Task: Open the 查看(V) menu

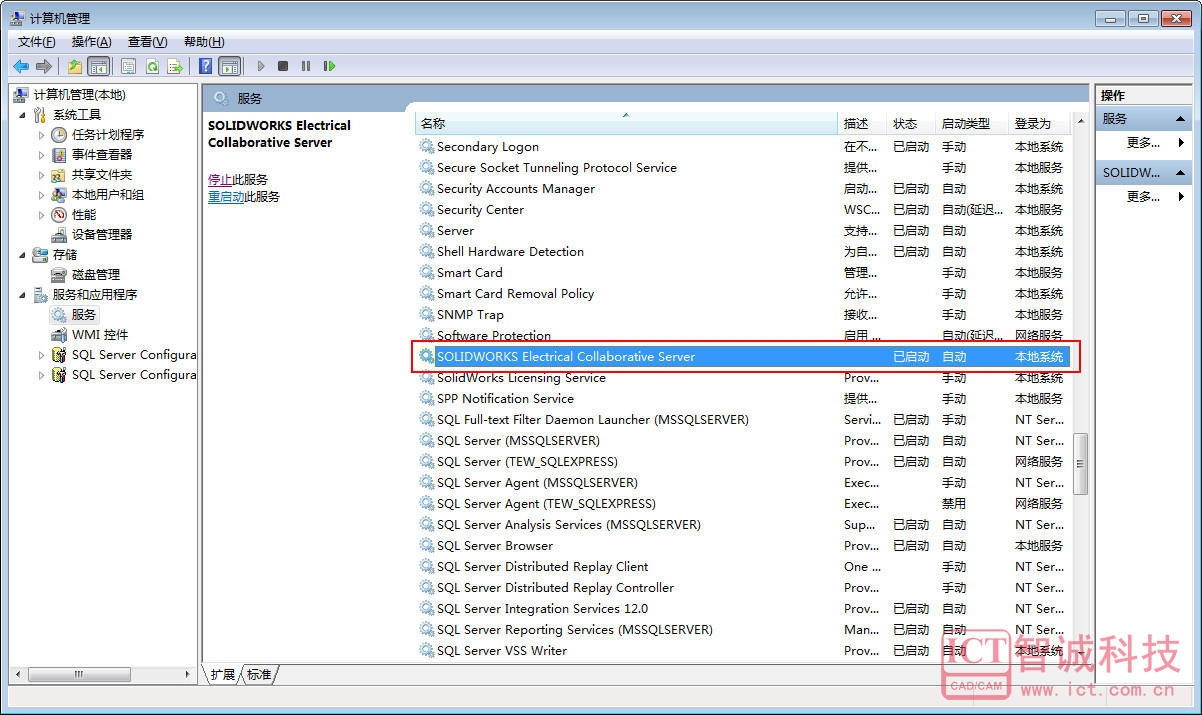Action: click(x=147, y=41)
